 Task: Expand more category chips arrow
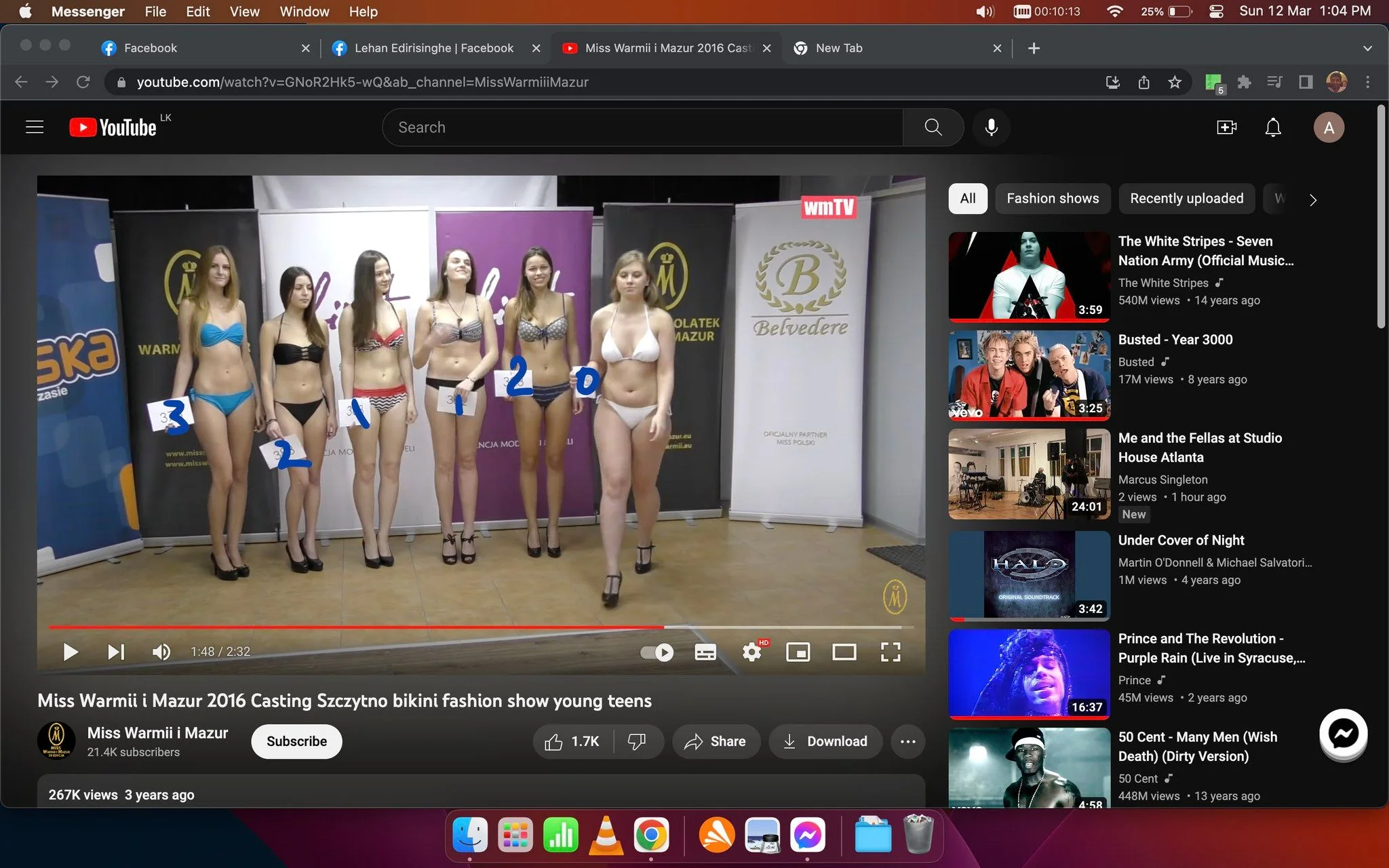pyautogui.click(x=1312, y=199)
